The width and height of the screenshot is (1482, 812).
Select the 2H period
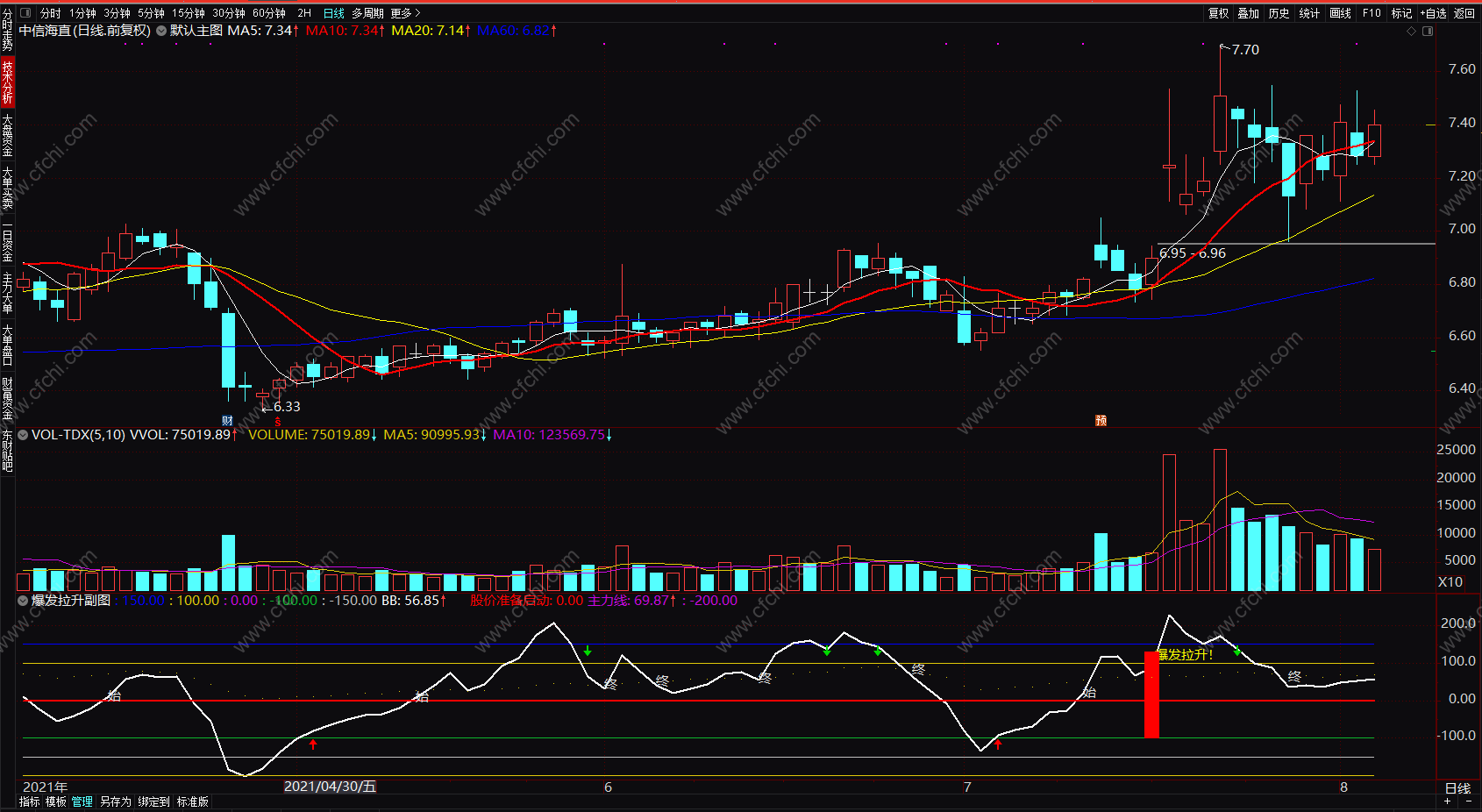point(304,13)
